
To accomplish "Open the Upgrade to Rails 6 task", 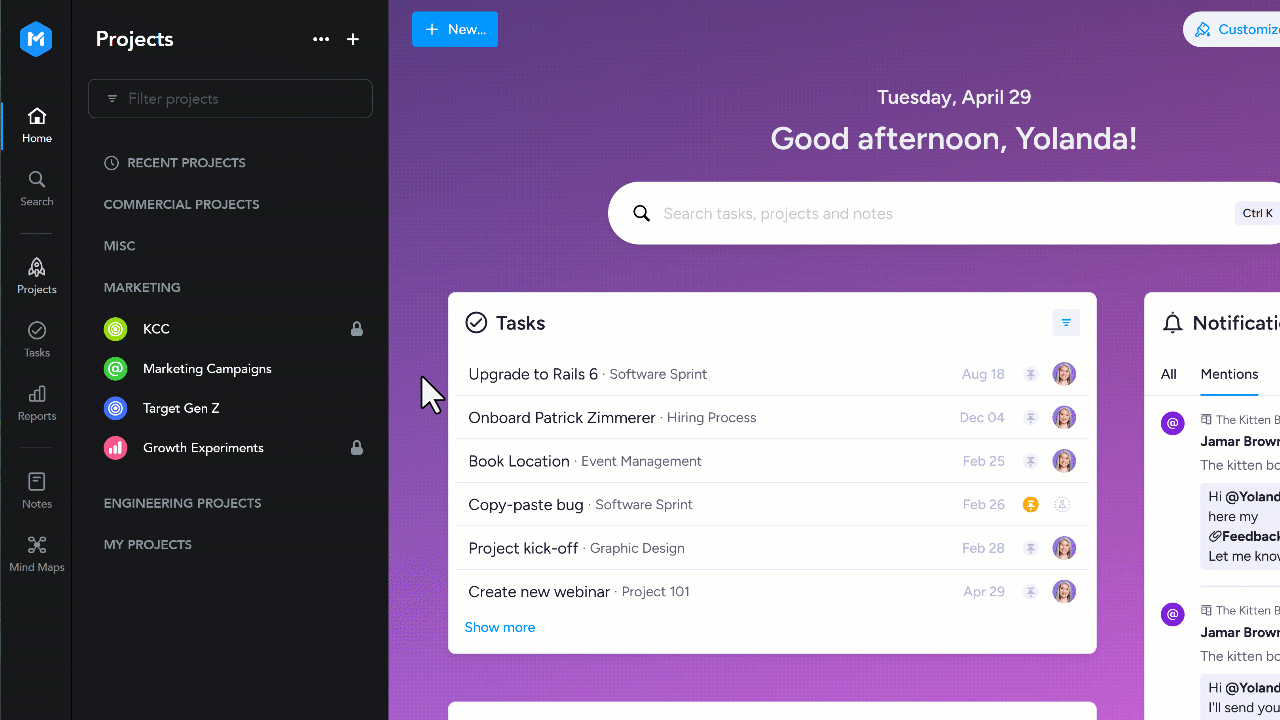I will pos(533,374).
